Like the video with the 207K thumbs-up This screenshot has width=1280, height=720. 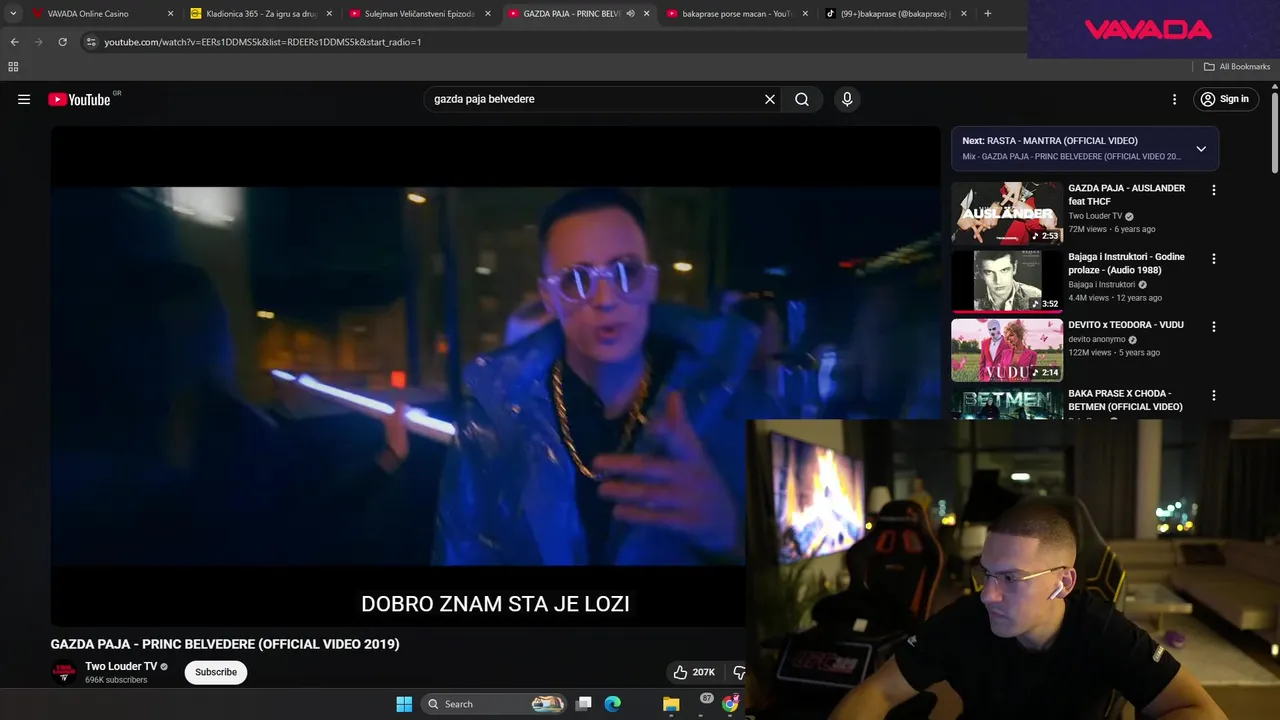[x=694, y=672]
